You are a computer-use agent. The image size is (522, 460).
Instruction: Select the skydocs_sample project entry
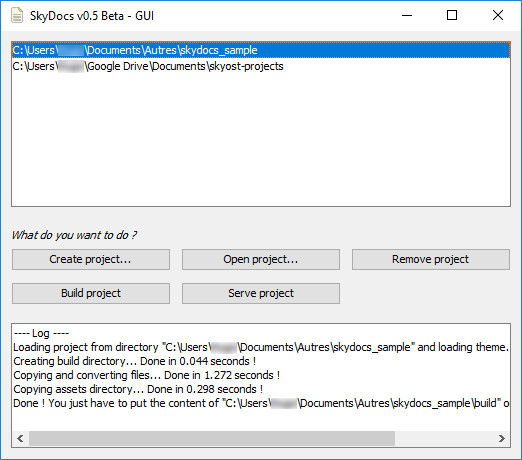coord(261,50)
